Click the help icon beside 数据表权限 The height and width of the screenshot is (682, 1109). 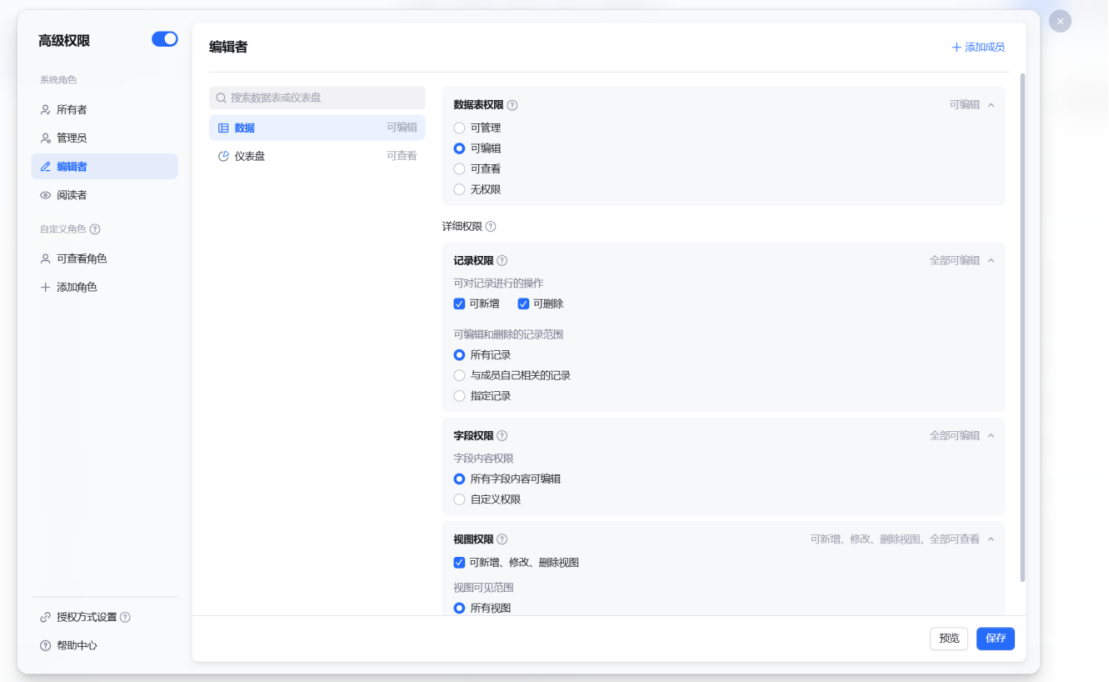point(512,105)
